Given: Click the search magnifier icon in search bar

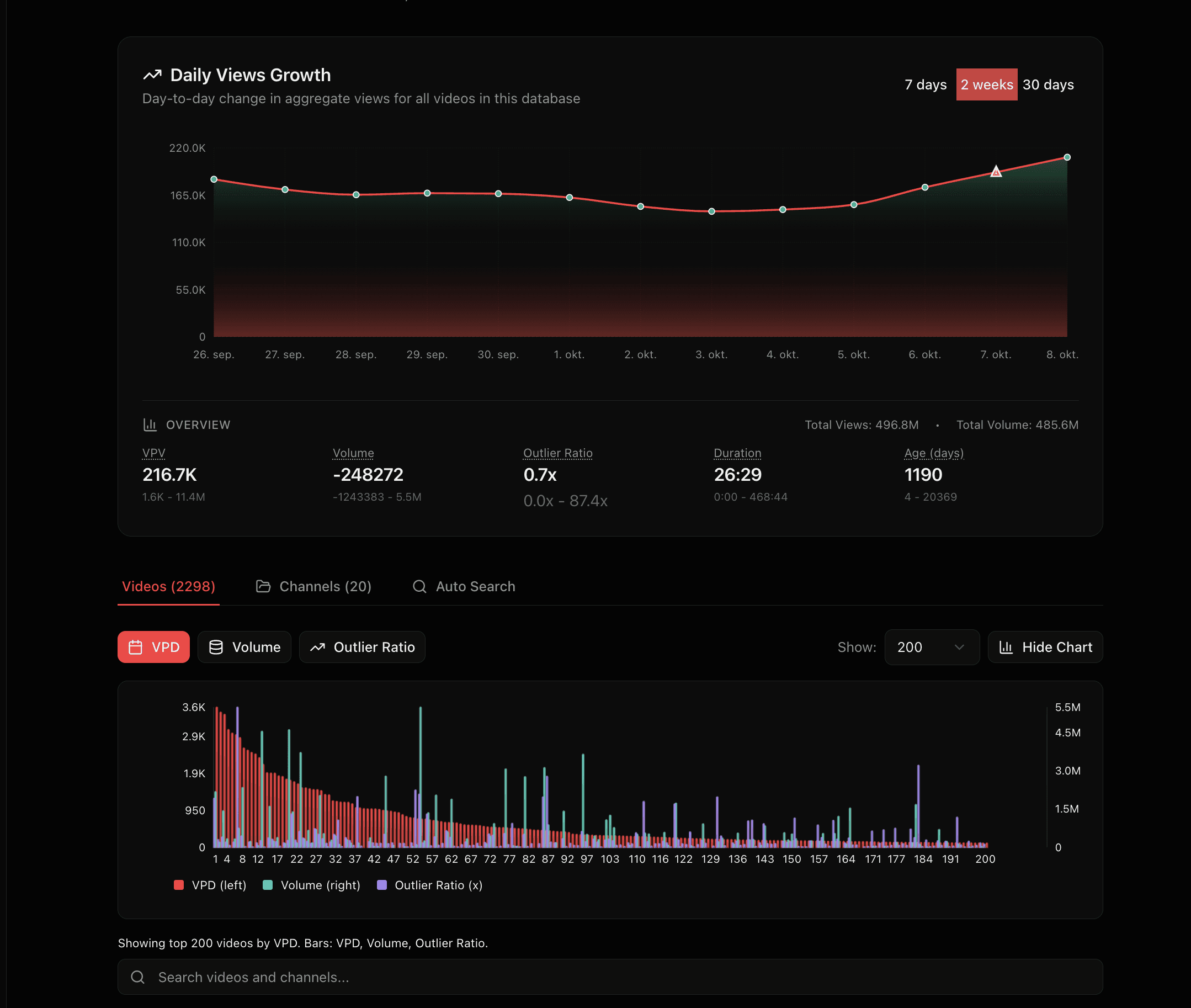Looking at the screenshot, I should 137,977.
